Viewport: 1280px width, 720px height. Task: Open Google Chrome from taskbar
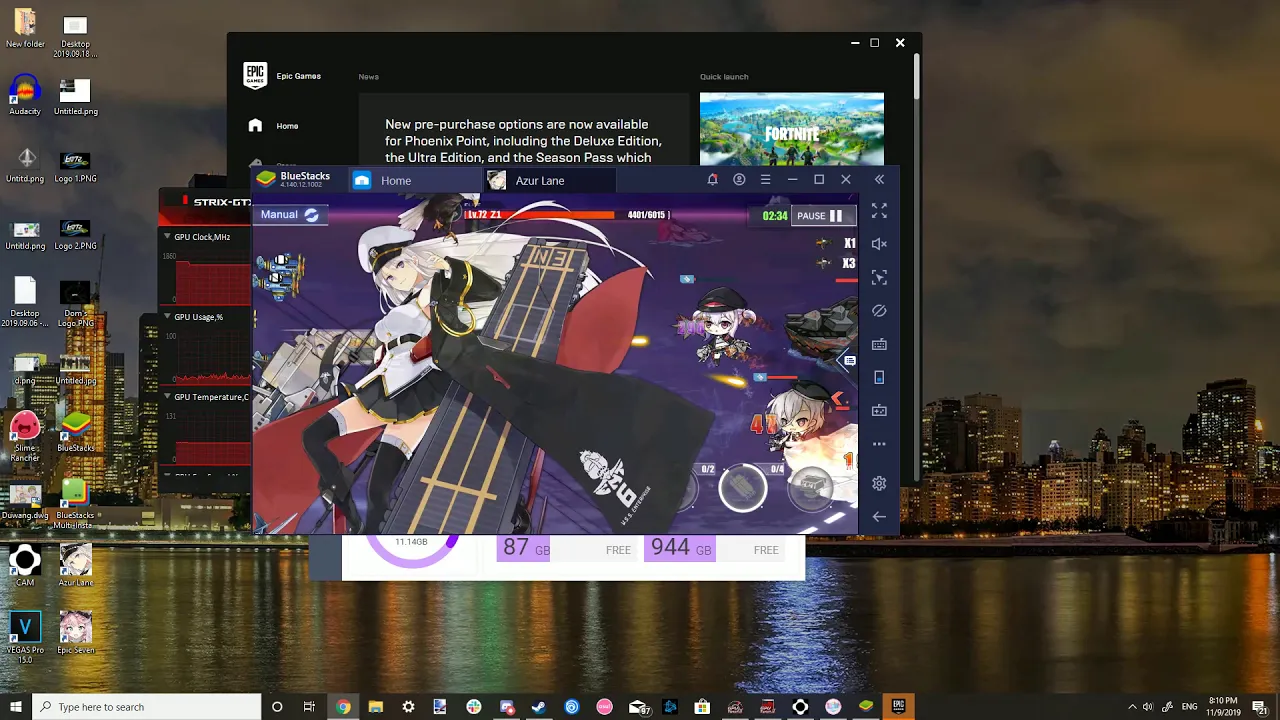[x=343, y=706]
